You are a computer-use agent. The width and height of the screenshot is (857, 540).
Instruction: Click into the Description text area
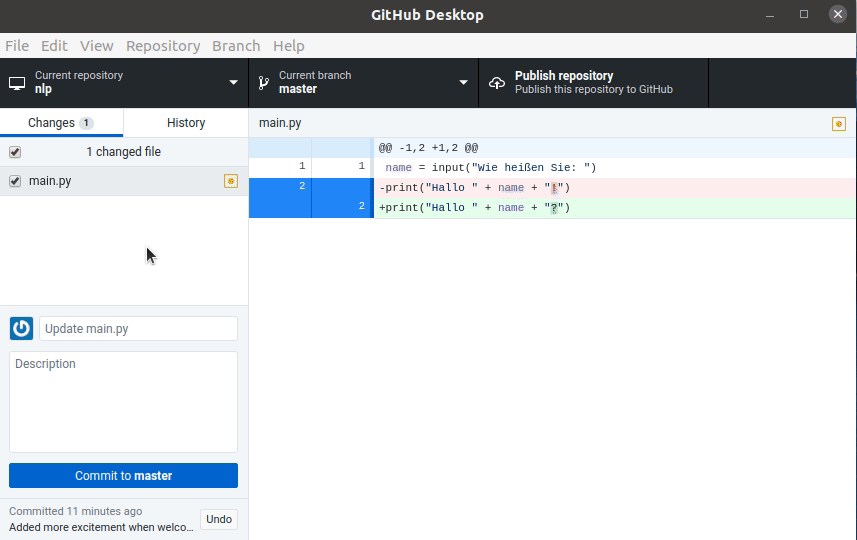pyautogui.click(x=124, y=402)
